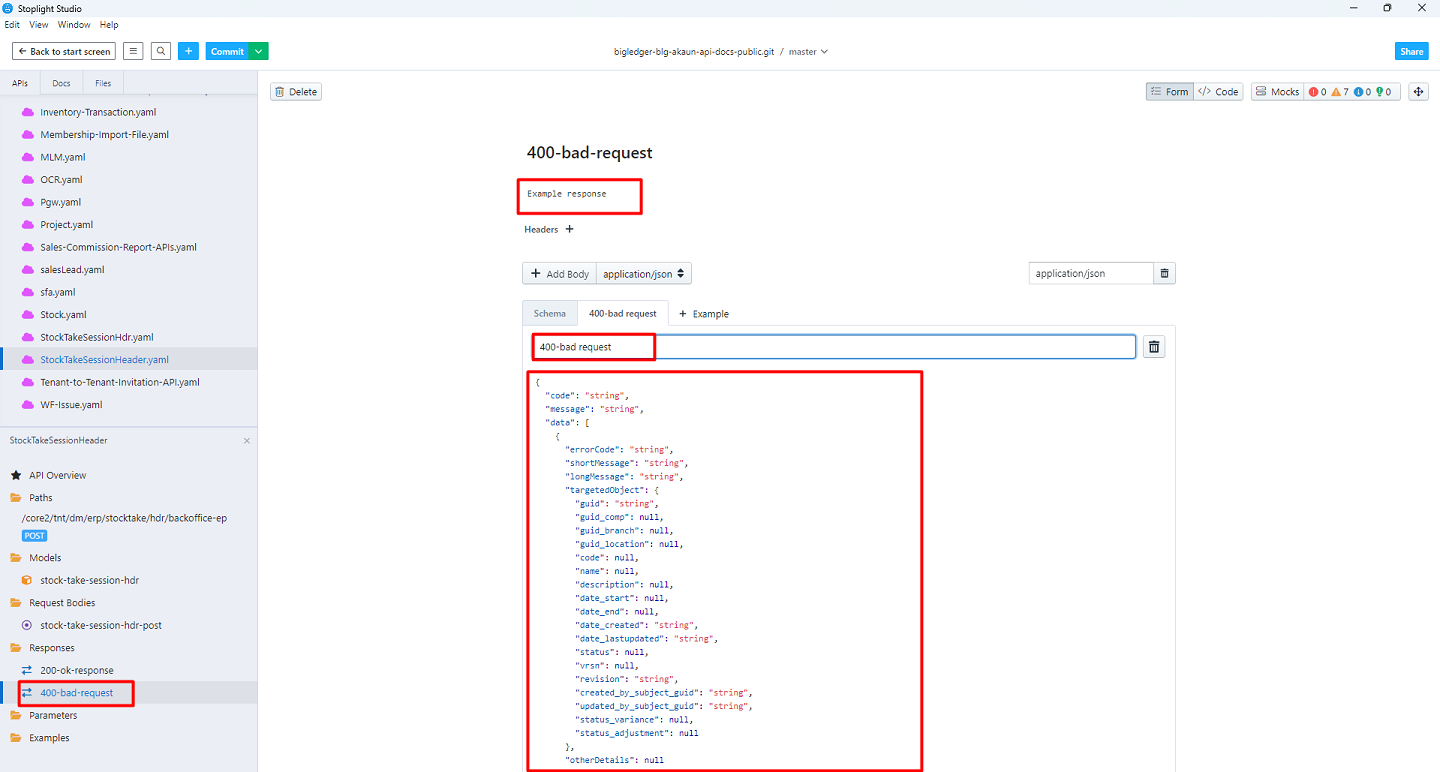Open the application/json media type dropdown
Screen dimensions: 1440x772
point(644,274)
